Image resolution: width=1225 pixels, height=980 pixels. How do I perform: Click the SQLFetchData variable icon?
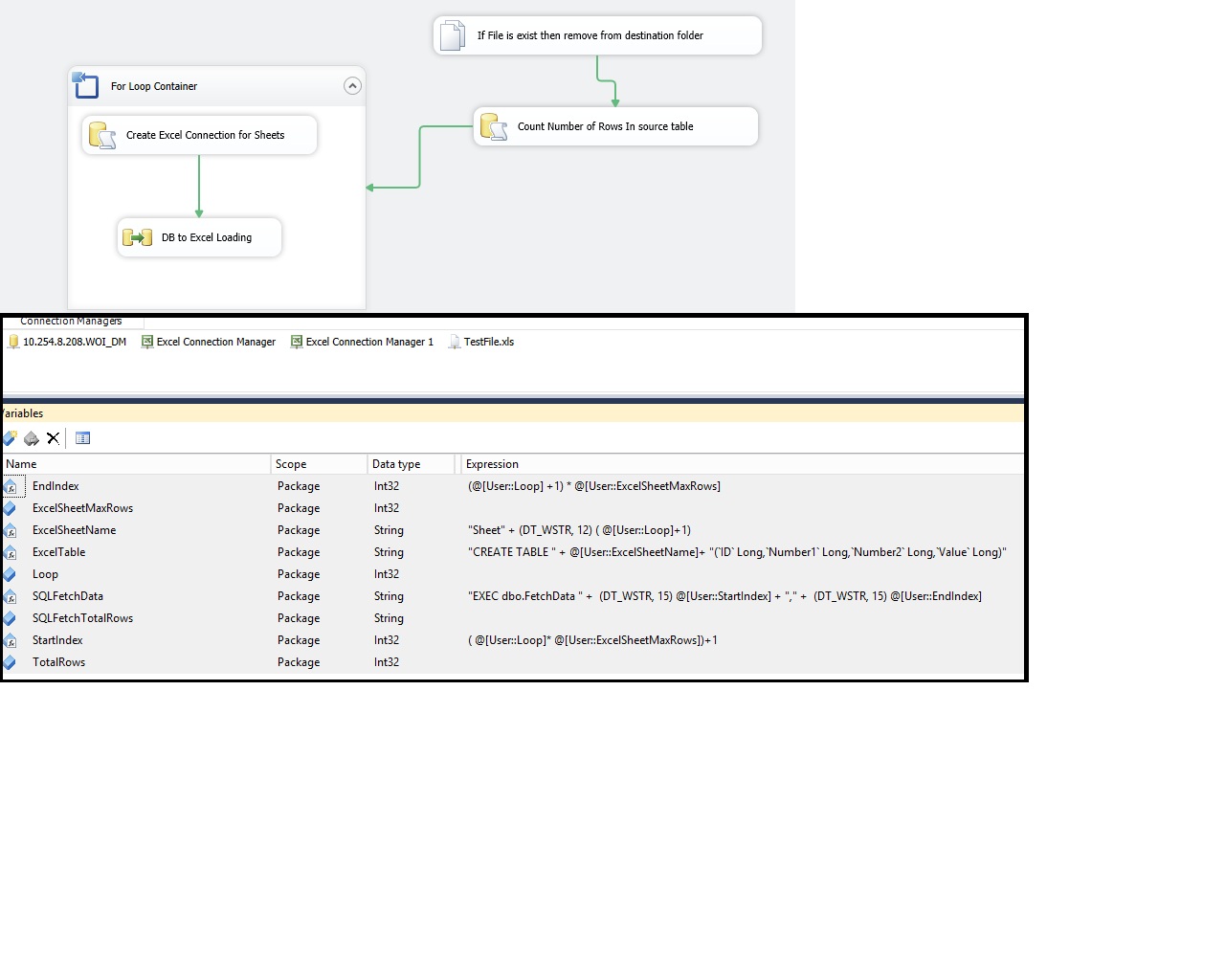pyautogui.click(x=11, y=596)
